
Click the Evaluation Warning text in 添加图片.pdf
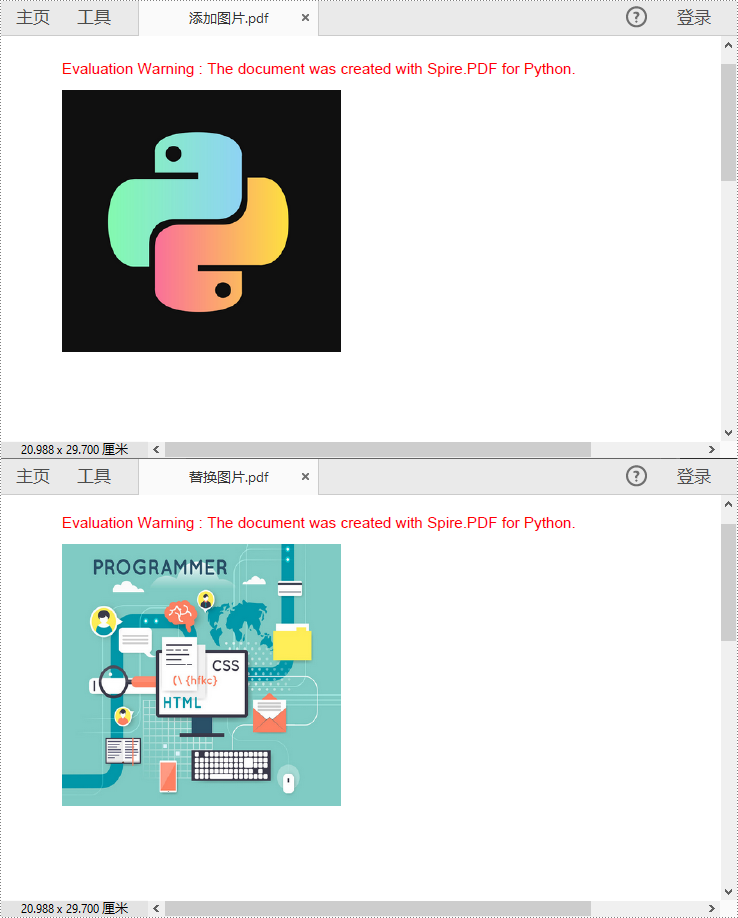(318, 69)
